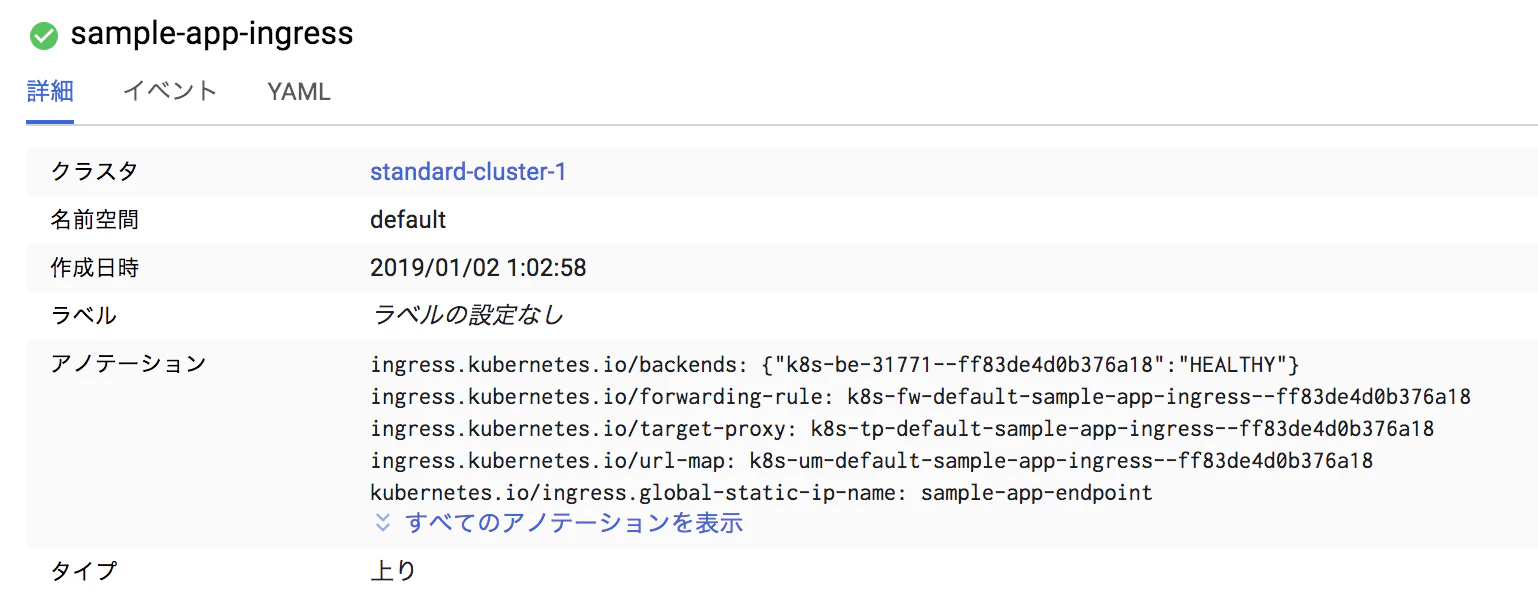Select the 詳細 tab

tap(50, 92)
